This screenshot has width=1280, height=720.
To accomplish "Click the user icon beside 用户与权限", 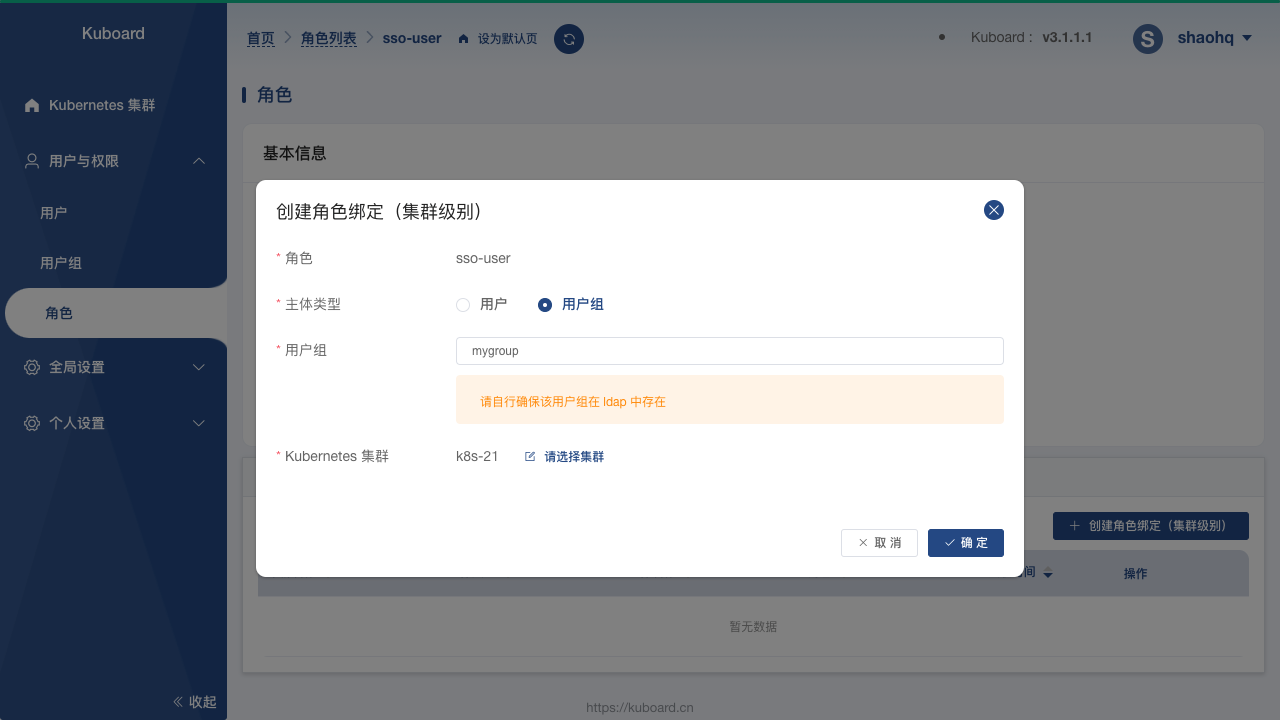I will (32, 161).
